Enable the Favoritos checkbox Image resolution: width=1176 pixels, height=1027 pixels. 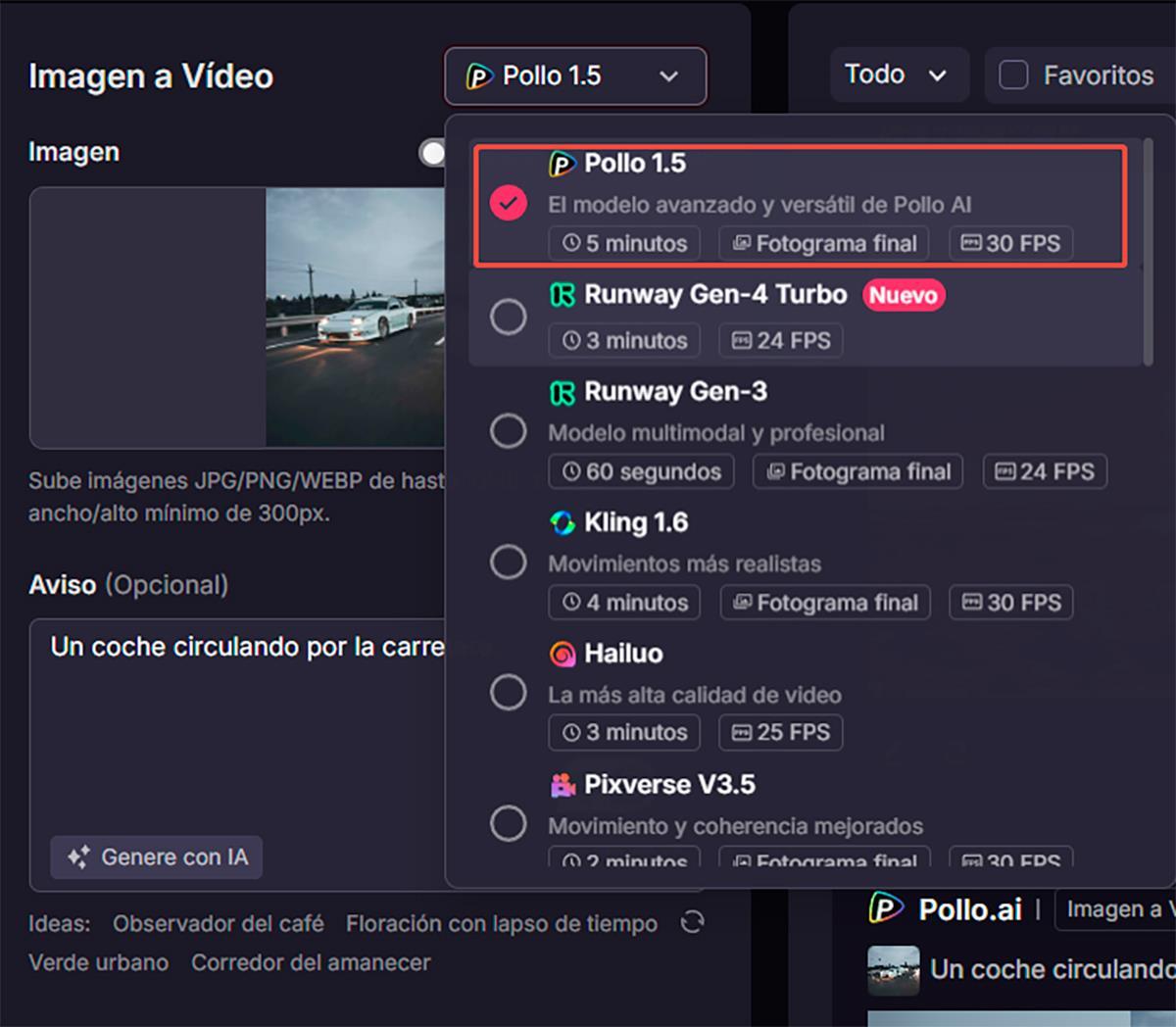[x=1012, y=75]
